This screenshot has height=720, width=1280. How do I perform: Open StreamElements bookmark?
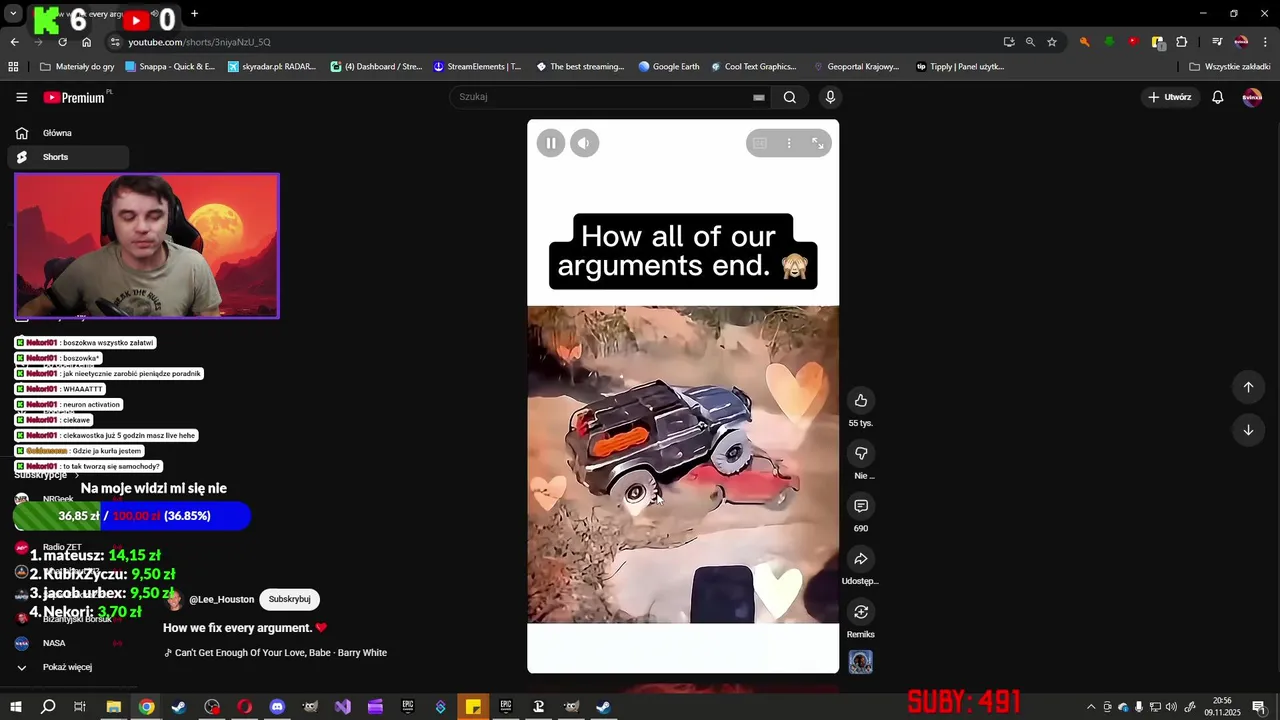[x=477, y=67]
